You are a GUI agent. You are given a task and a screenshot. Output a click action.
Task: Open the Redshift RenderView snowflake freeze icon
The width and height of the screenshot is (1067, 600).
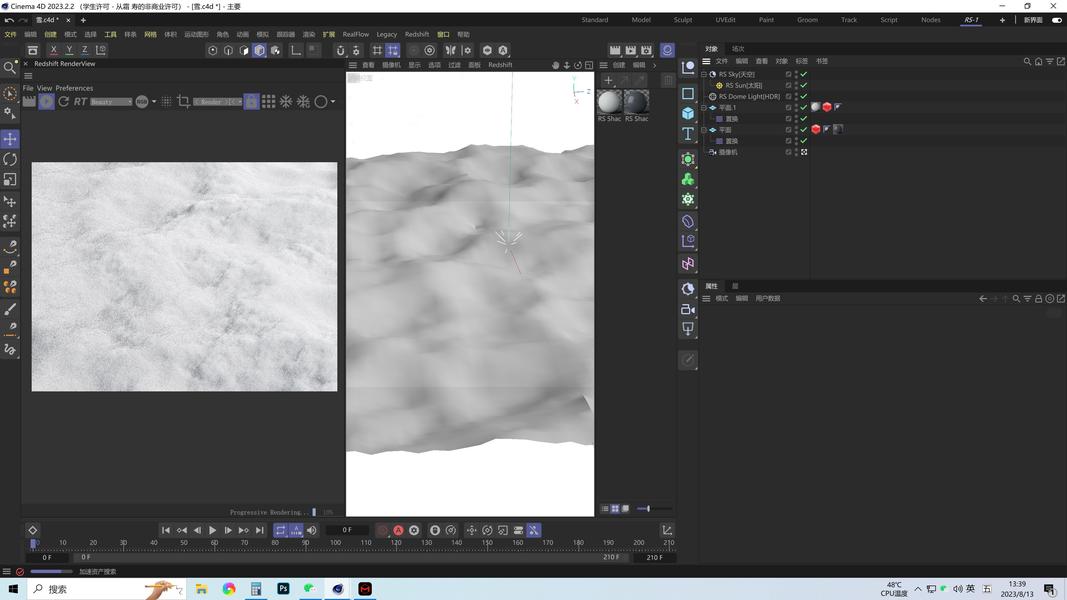tap(286, 101)
